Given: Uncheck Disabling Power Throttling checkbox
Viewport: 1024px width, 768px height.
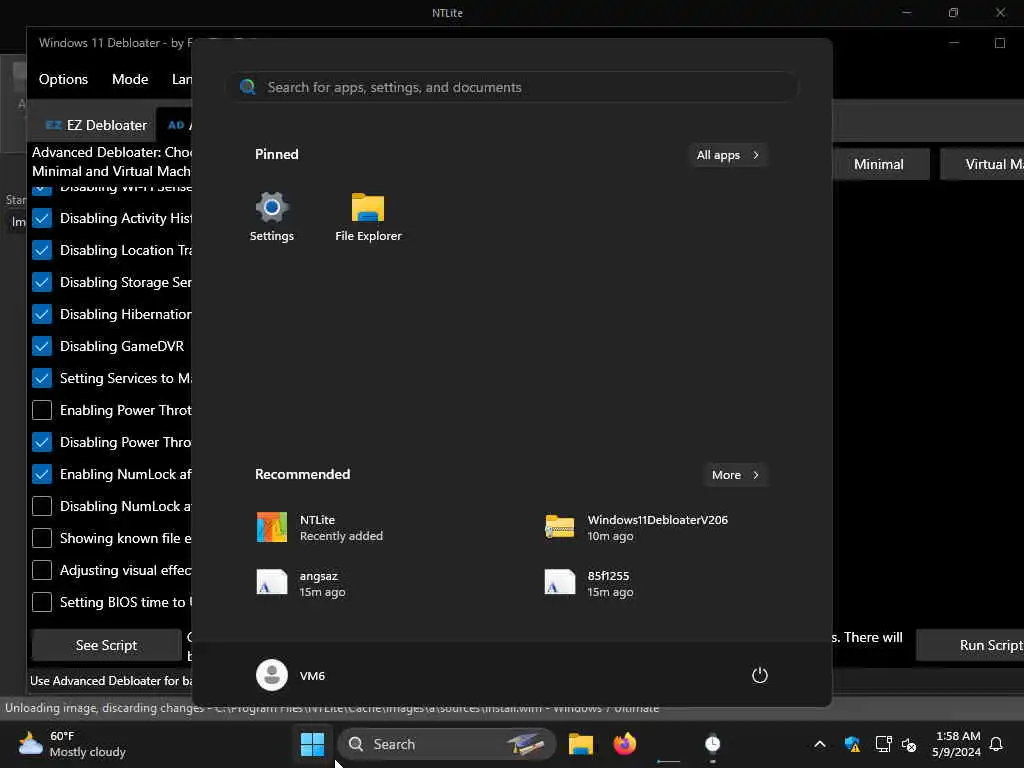Looking at the screenshot, I should click(x=42, y=442).
